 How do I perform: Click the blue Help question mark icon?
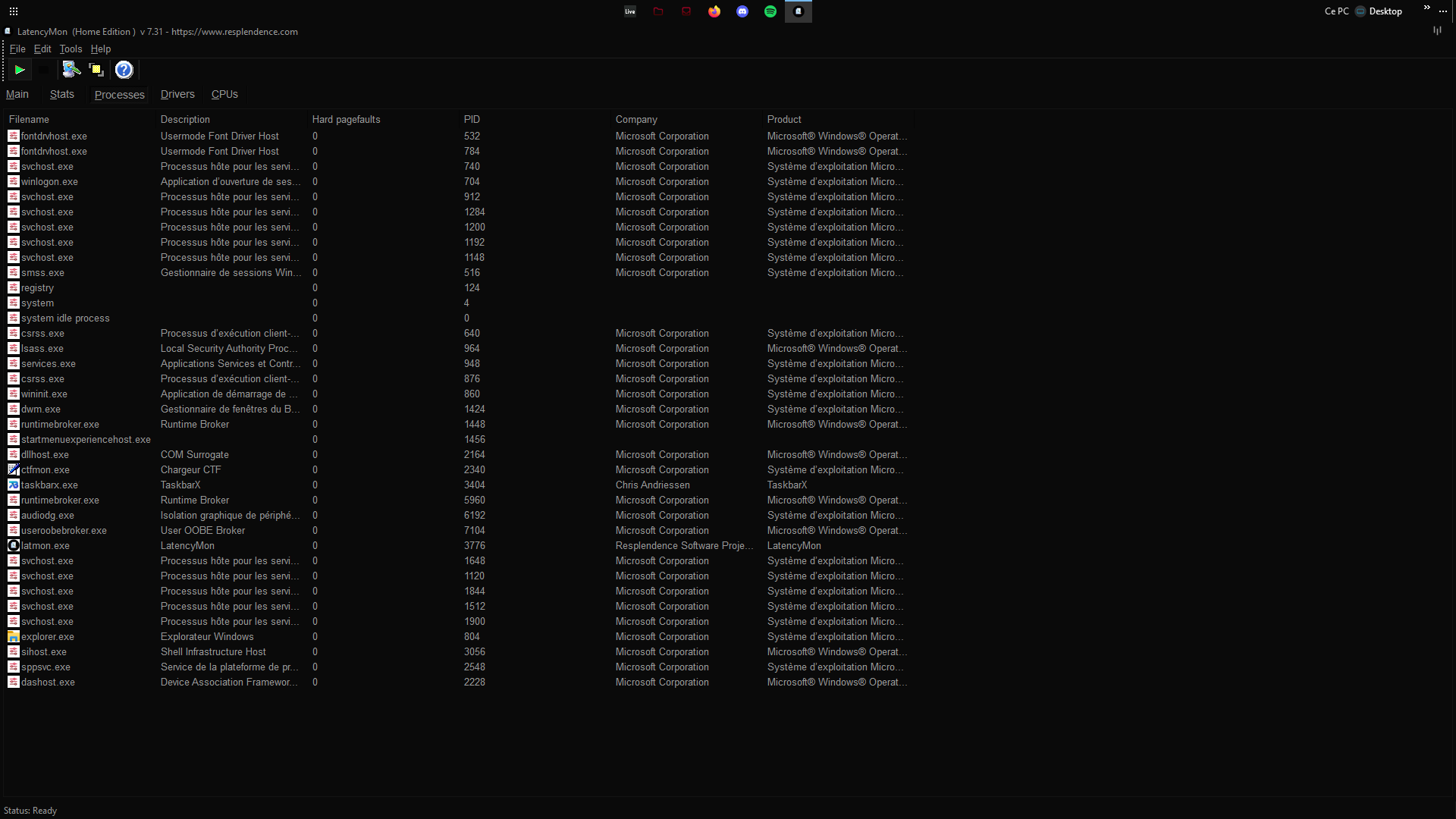pos(124,70)
